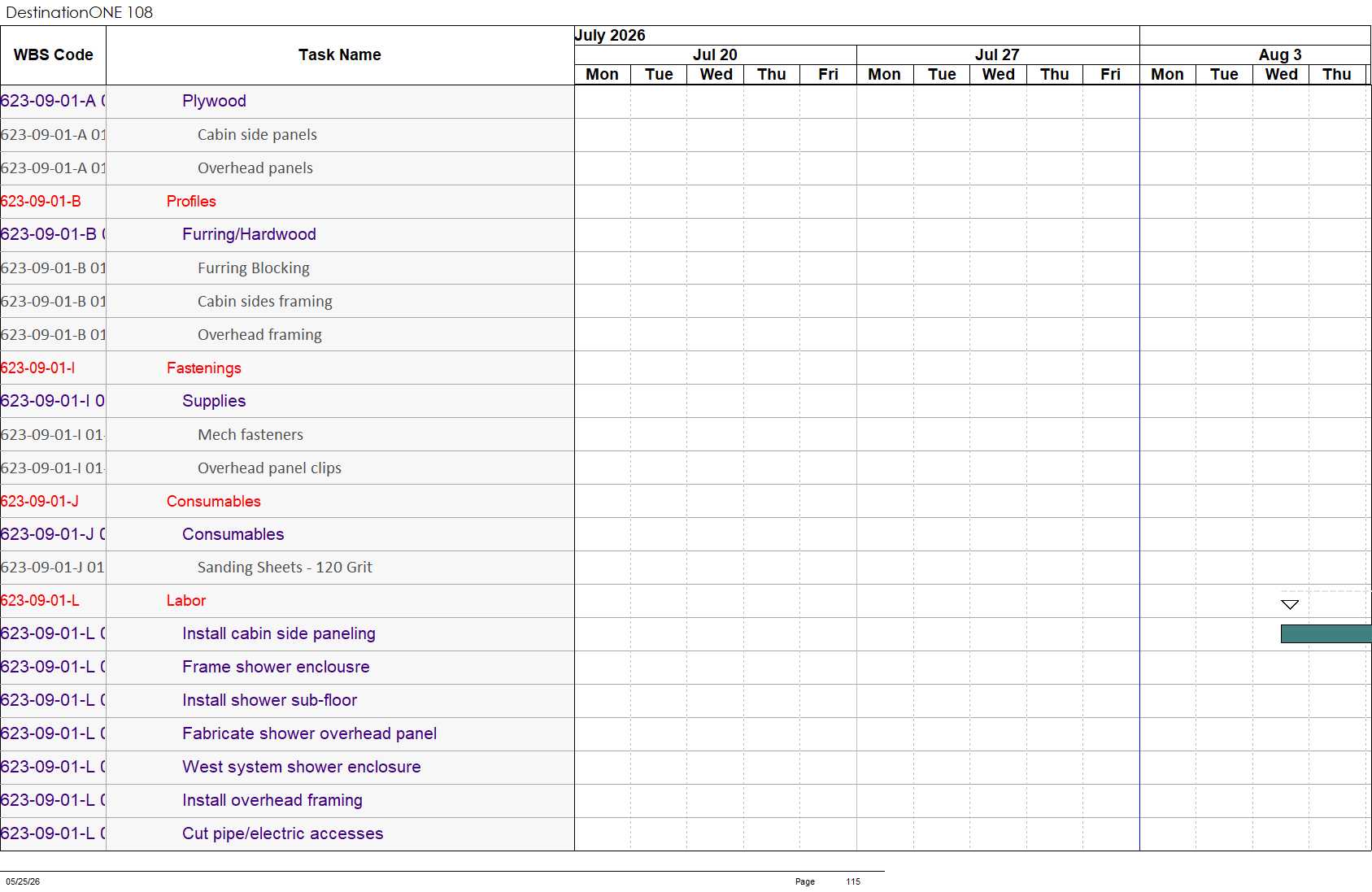Screen dimensions: 1372x892
Task: Select the teal Install cabin side paneling bar
Action: (1326, 633)
